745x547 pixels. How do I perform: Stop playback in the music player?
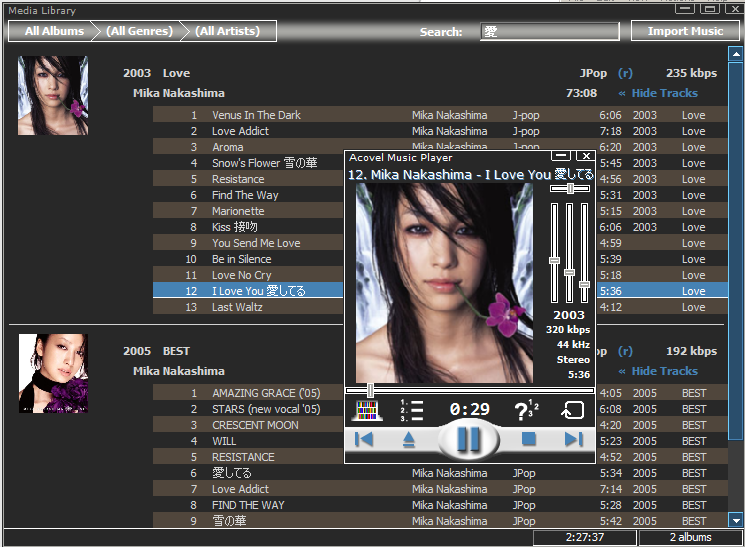pyautogui.click(x=528, y=439)
